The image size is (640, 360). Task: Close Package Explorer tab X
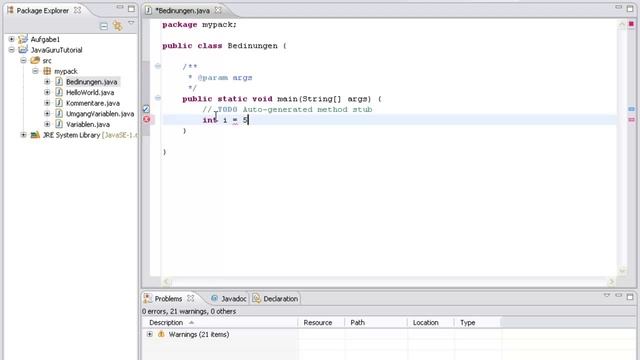[77, 10]
